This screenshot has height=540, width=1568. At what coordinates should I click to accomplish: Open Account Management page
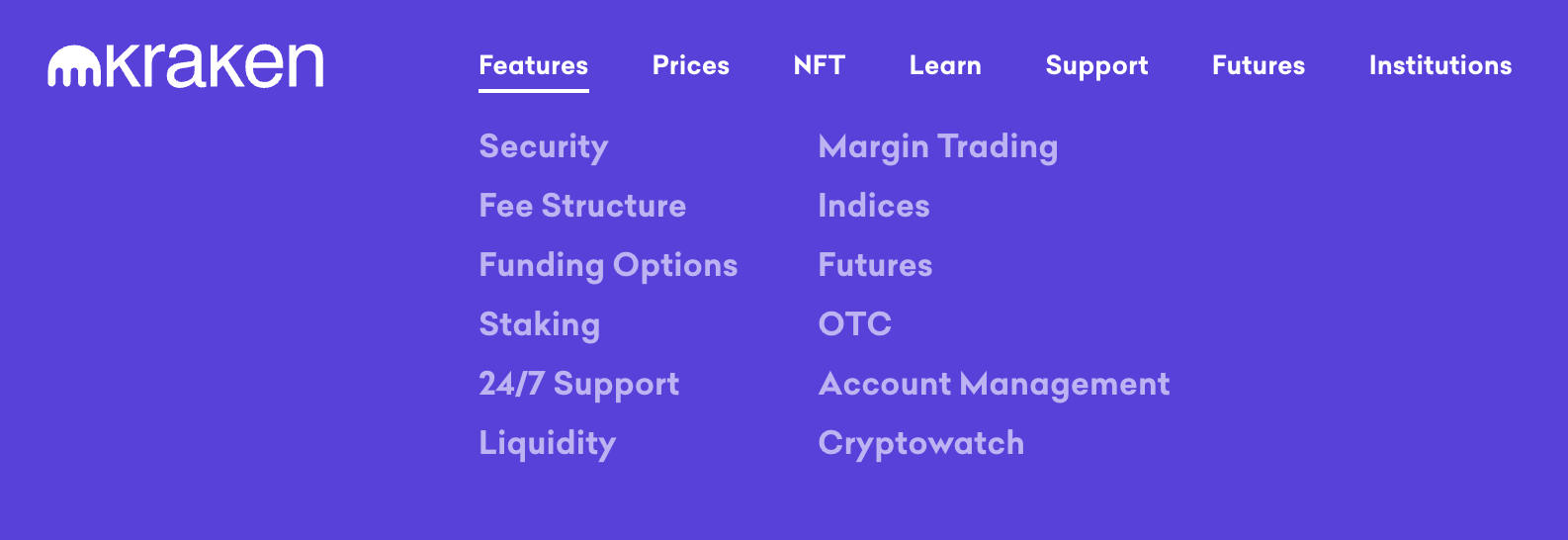(994, 384)
